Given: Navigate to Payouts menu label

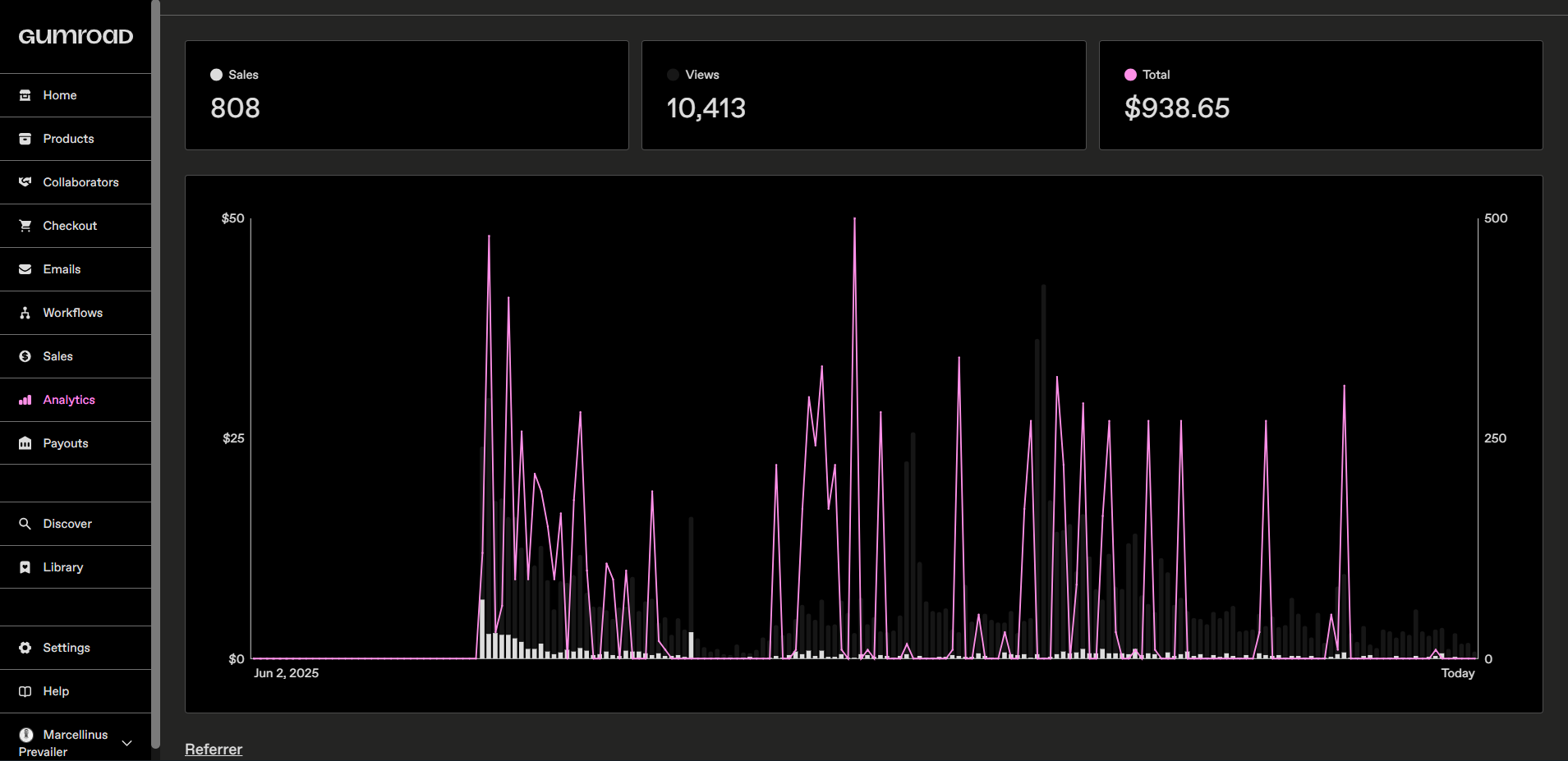Looking at the screenshot, I should click(66, 443).
